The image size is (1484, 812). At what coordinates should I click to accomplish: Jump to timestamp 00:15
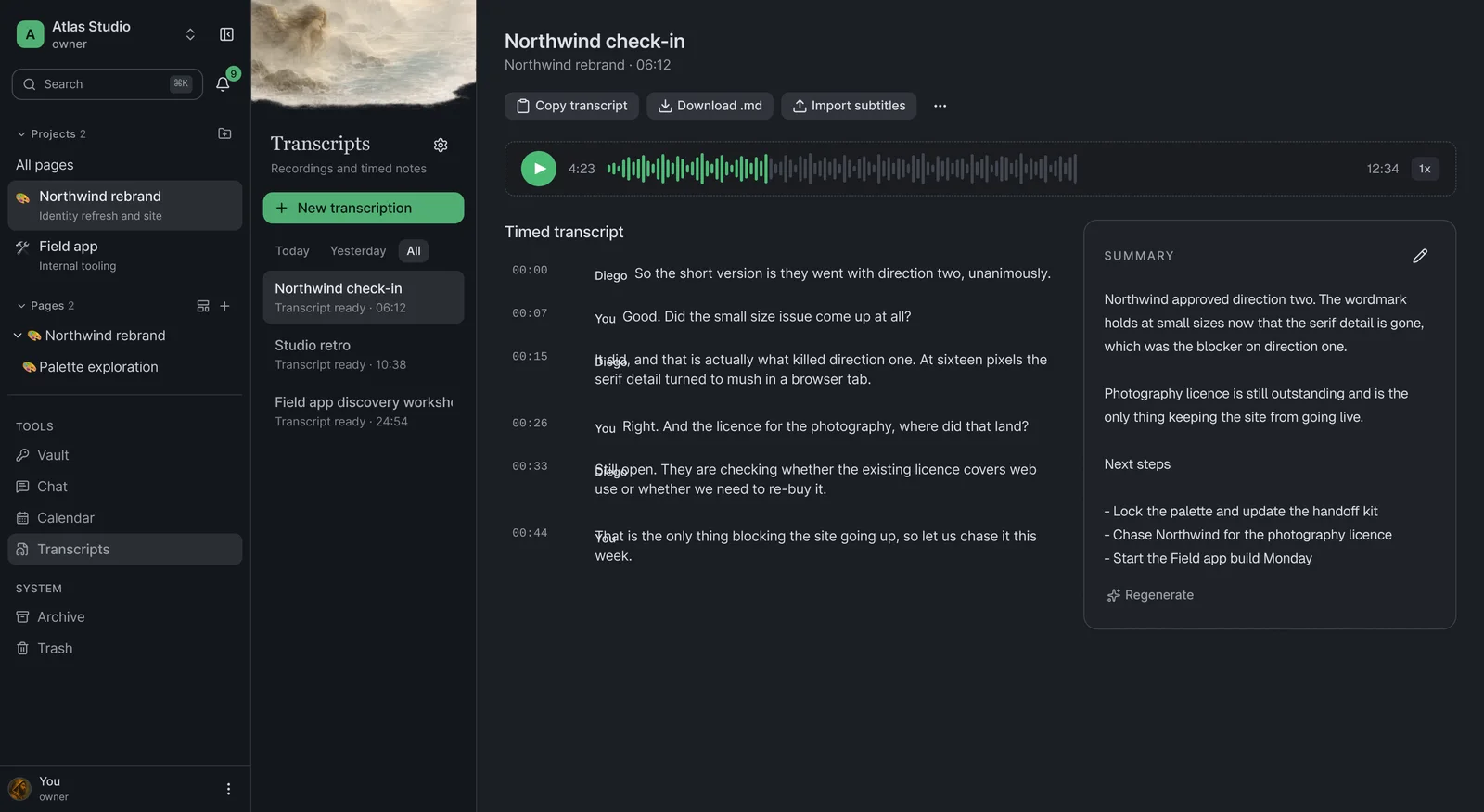coord(530,357)
